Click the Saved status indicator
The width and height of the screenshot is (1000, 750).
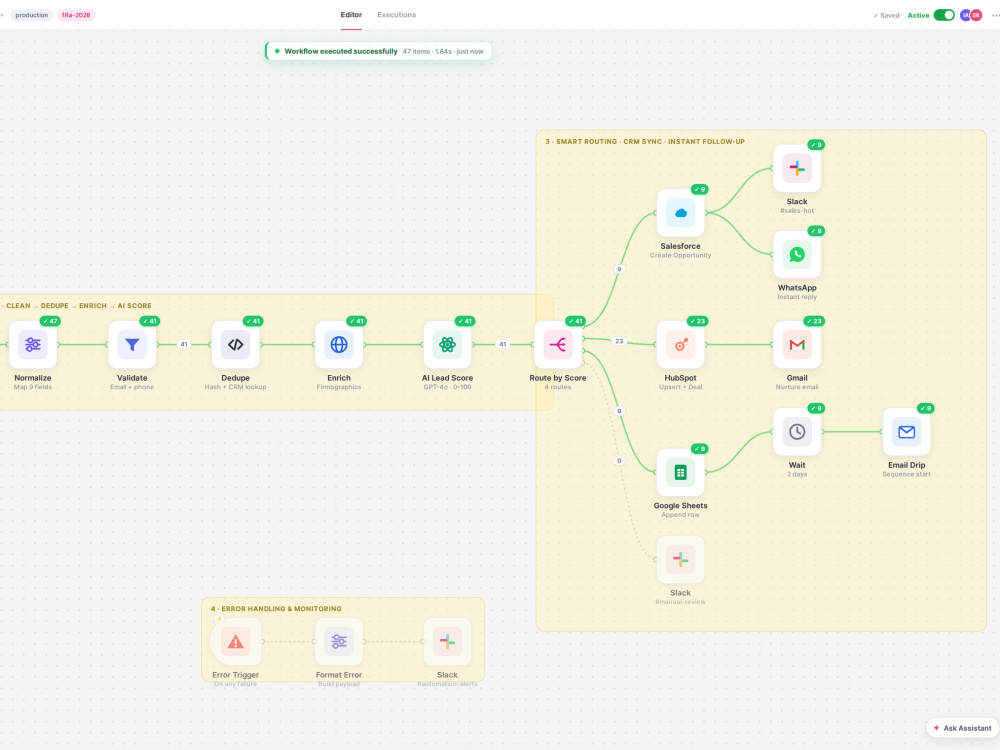pyautogui.click(x=886, y=15)
